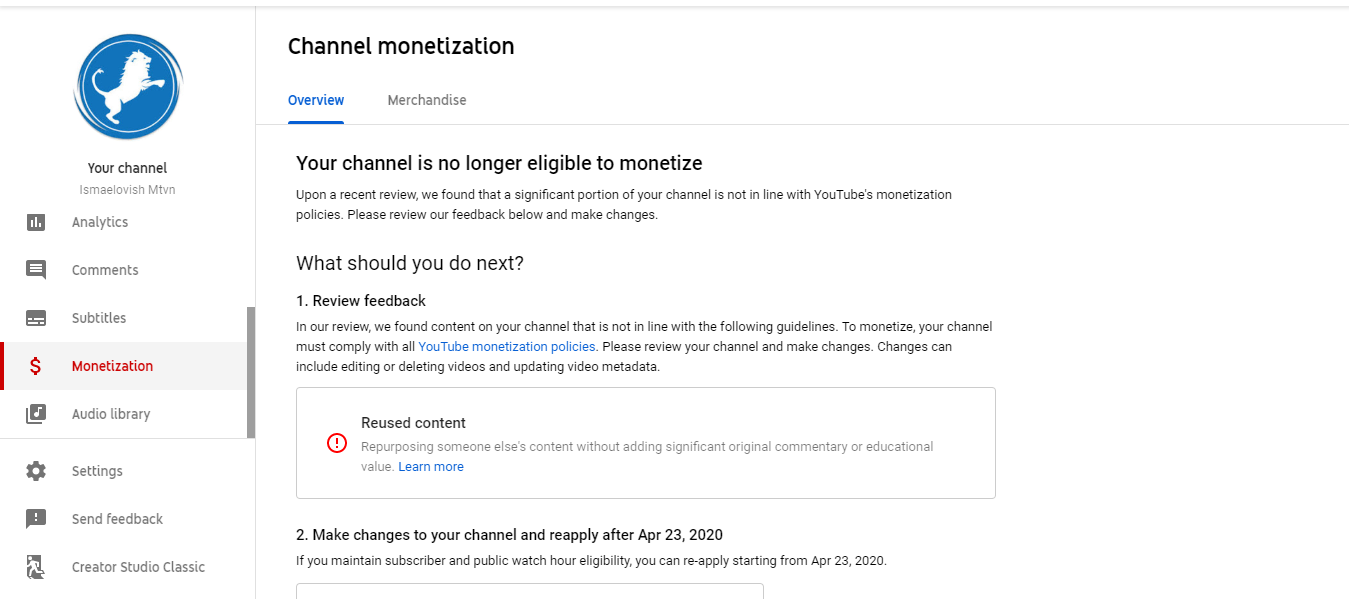Click the Analytics bar chart icon
Image resolution: width=1349 pixels, height=599 pixels.
coord(36,222)
